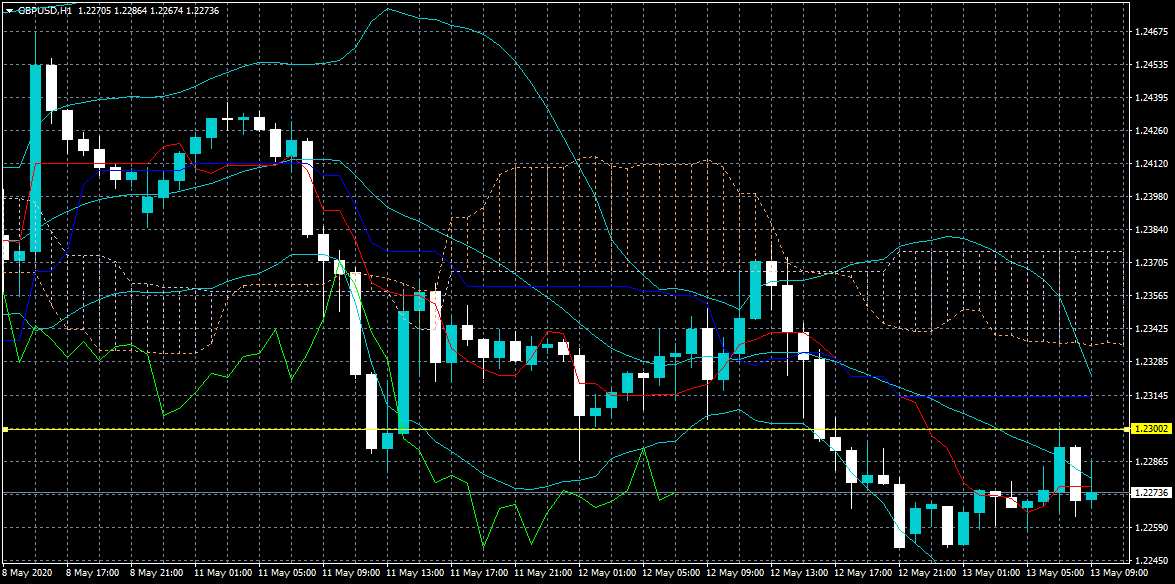
Task: Click the 1.24535 price axis label
Action: point(1150,65)
